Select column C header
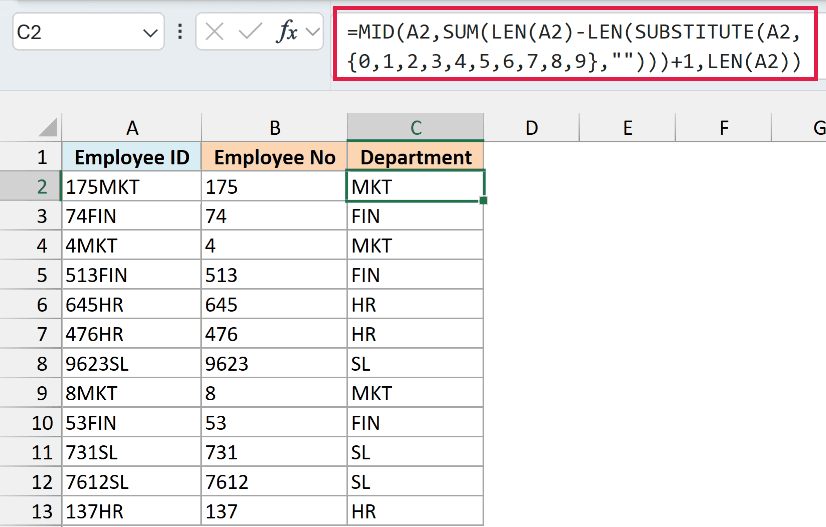826x527 pixels. (416, 128)
